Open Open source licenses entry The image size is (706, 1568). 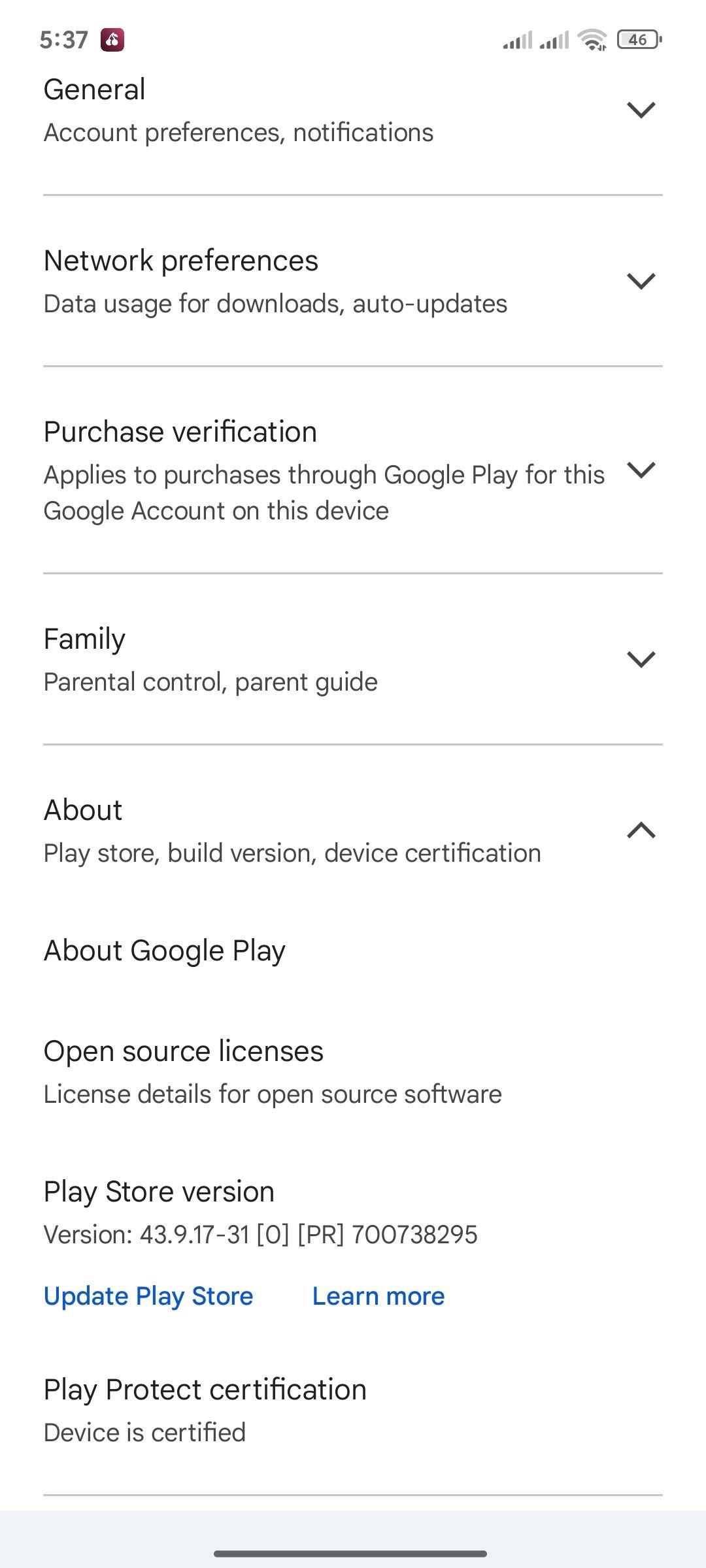coord(353,1071)
